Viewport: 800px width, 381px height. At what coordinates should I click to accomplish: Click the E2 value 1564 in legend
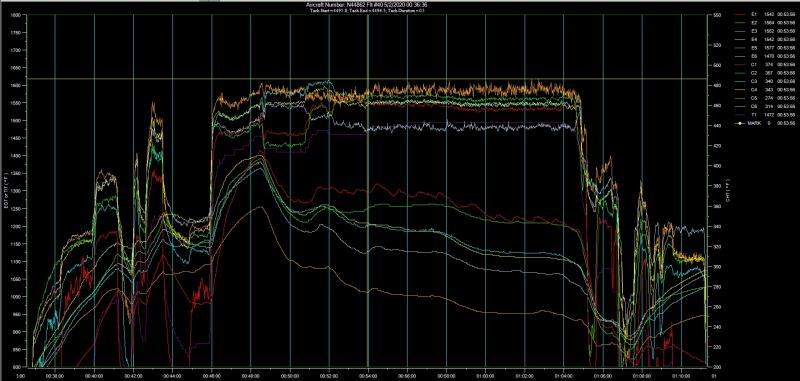point(769,22)
